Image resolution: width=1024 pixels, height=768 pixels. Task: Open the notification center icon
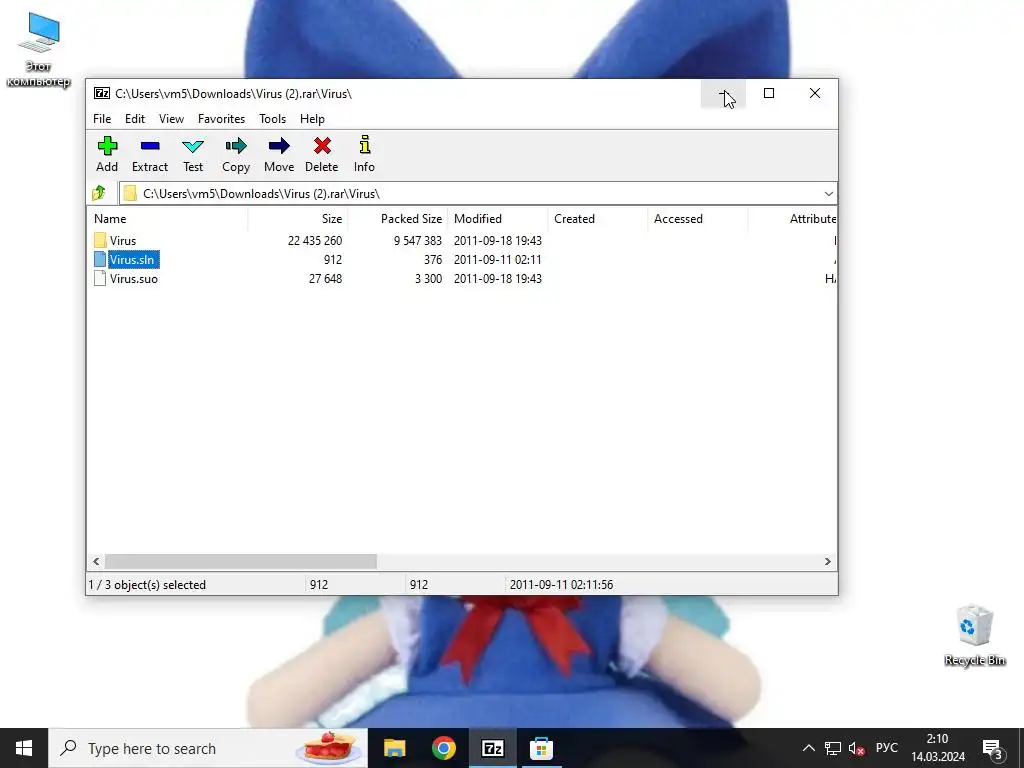click(993, 749)
